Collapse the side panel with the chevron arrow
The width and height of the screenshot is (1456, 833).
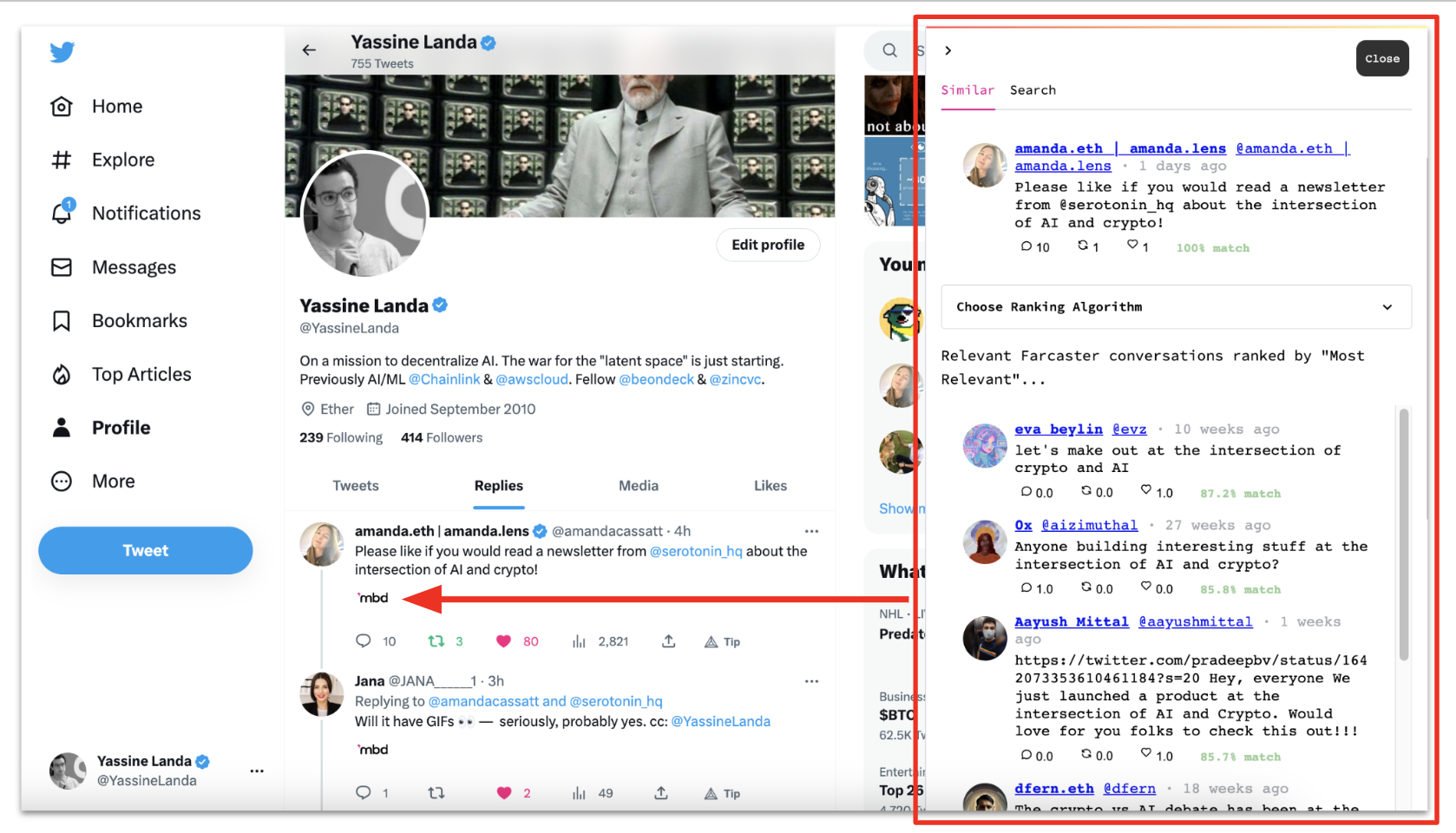[x=948, y=50]
